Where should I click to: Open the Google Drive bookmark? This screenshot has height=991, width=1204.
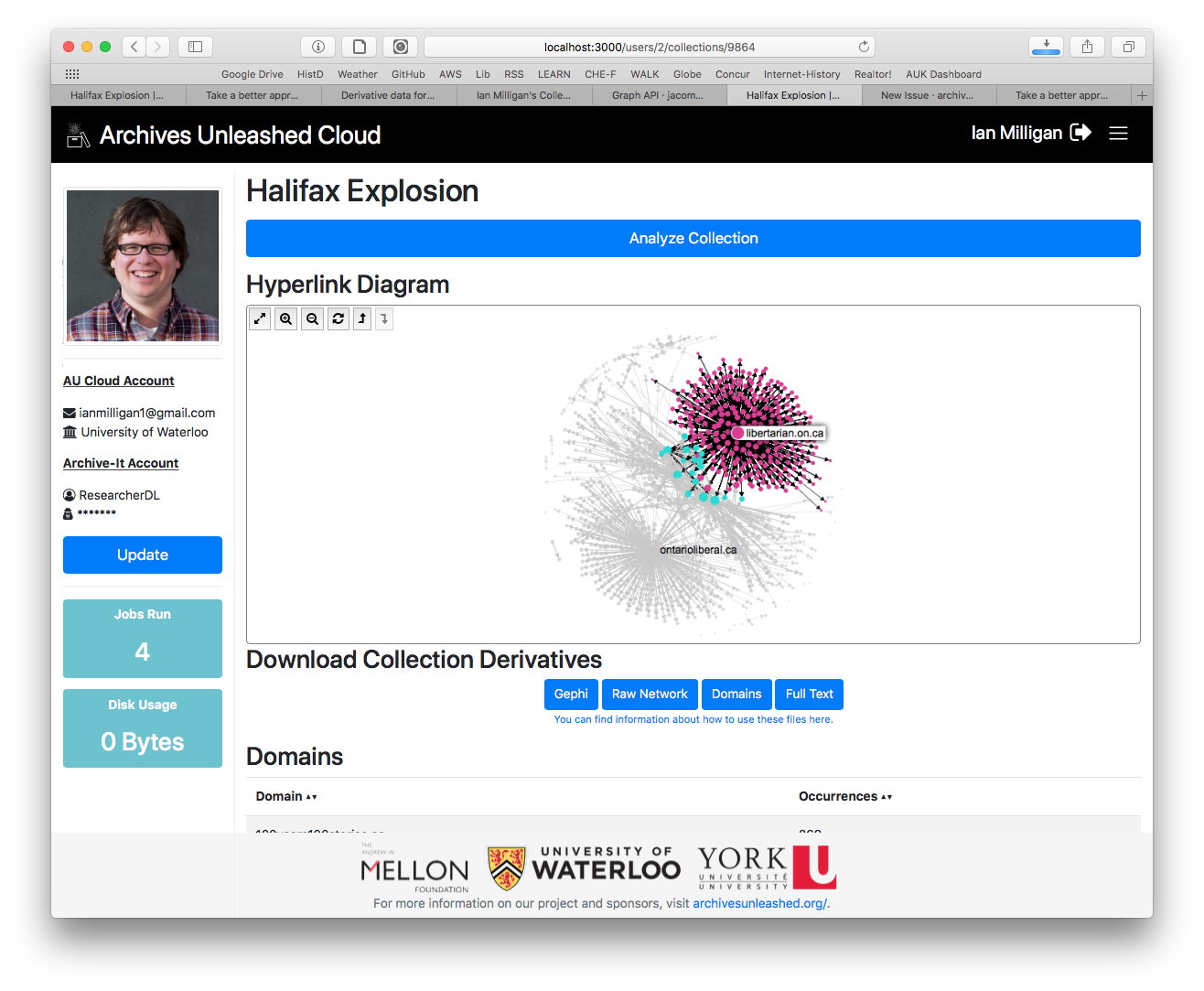click(253, 74)
